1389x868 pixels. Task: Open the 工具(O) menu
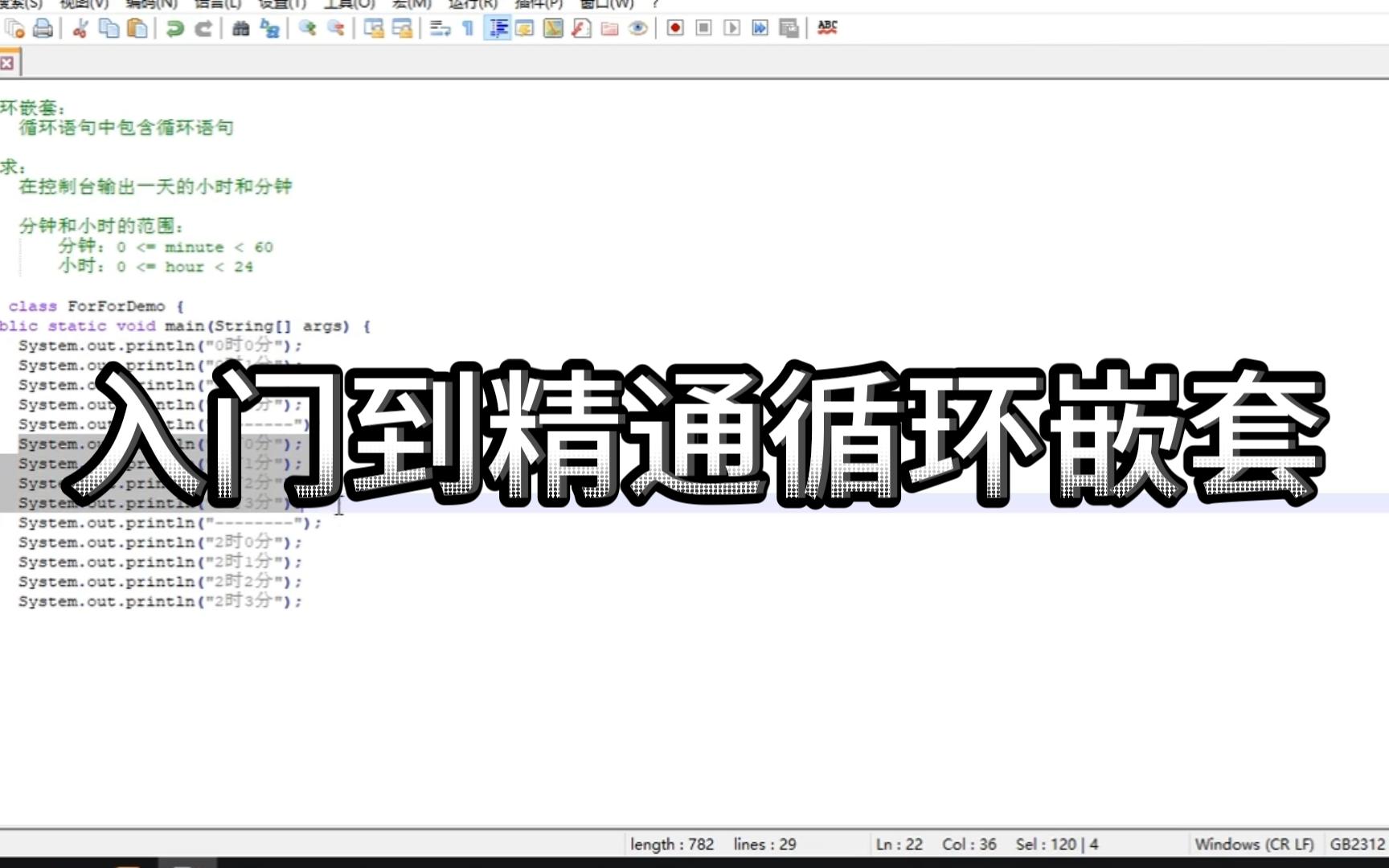point(350,4)
